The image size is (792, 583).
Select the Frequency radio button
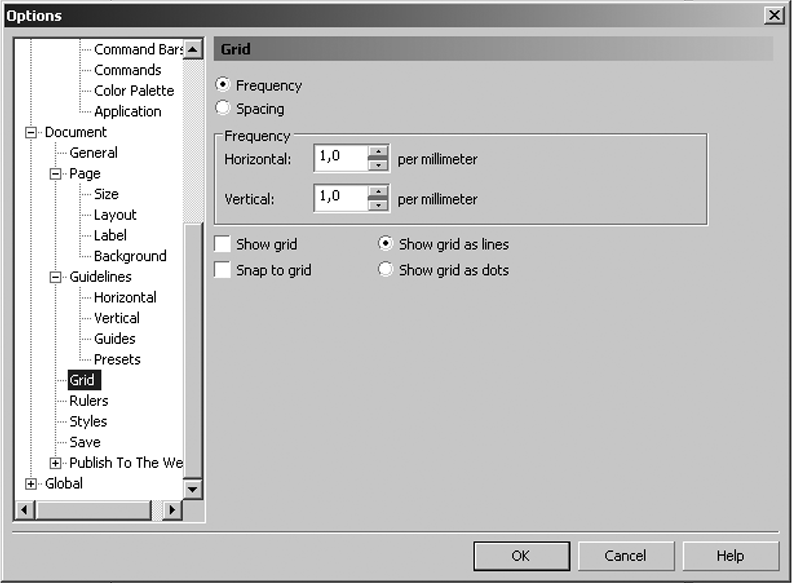coord(223,84)
